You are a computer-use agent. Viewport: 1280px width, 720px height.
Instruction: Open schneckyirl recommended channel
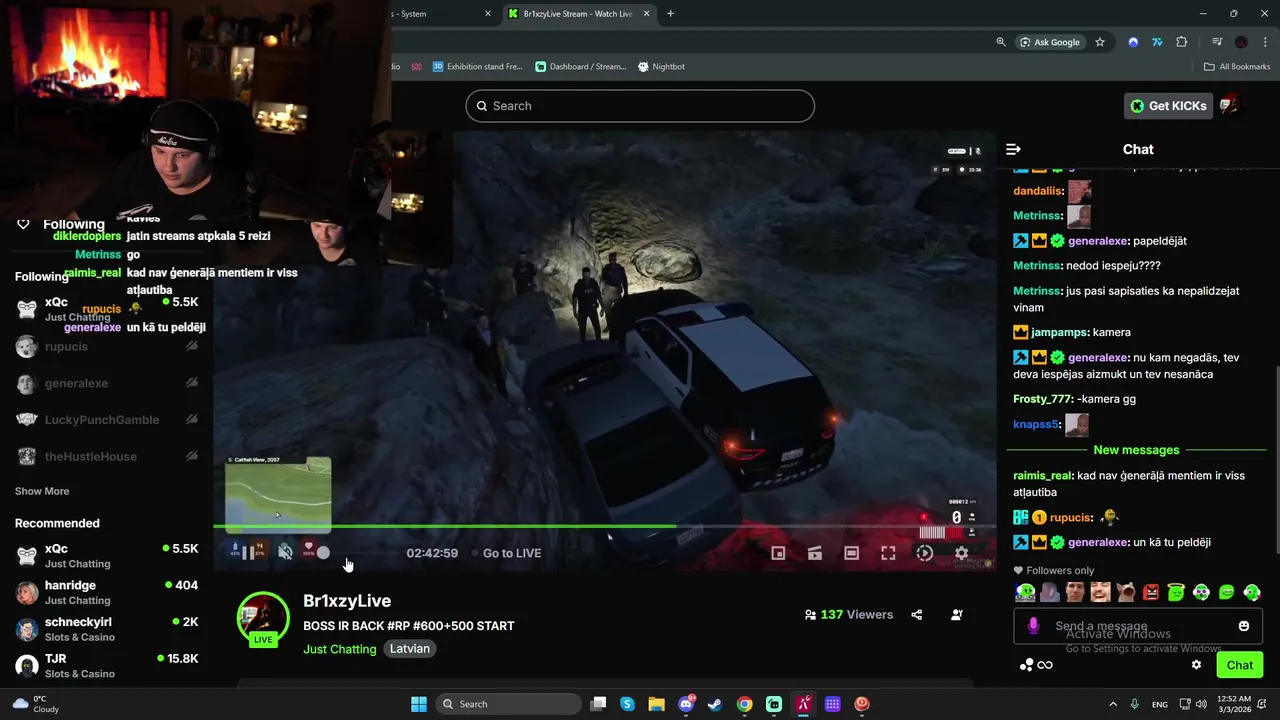pyautogui.click(x=106, y=629)
